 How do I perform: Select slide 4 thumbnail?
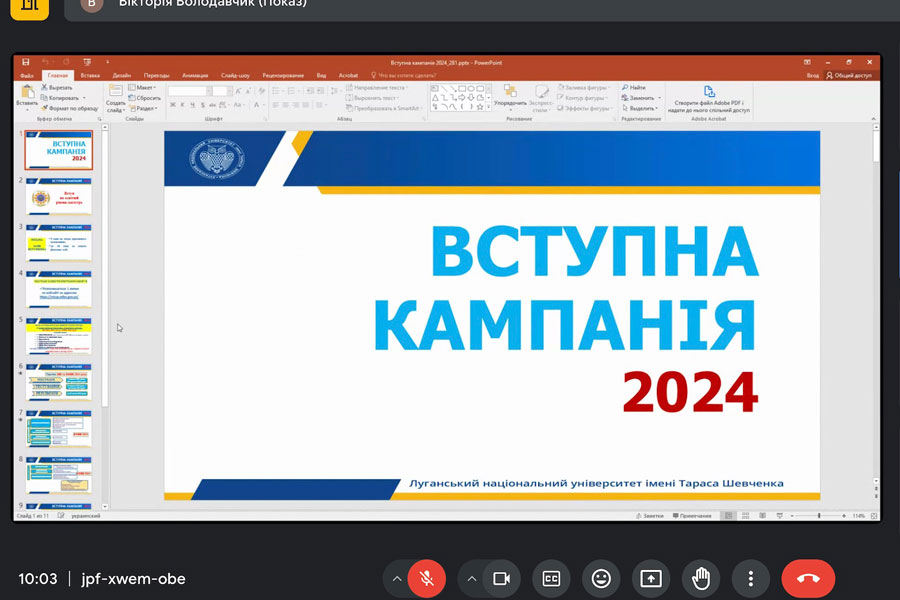click(x=58, y=289)
